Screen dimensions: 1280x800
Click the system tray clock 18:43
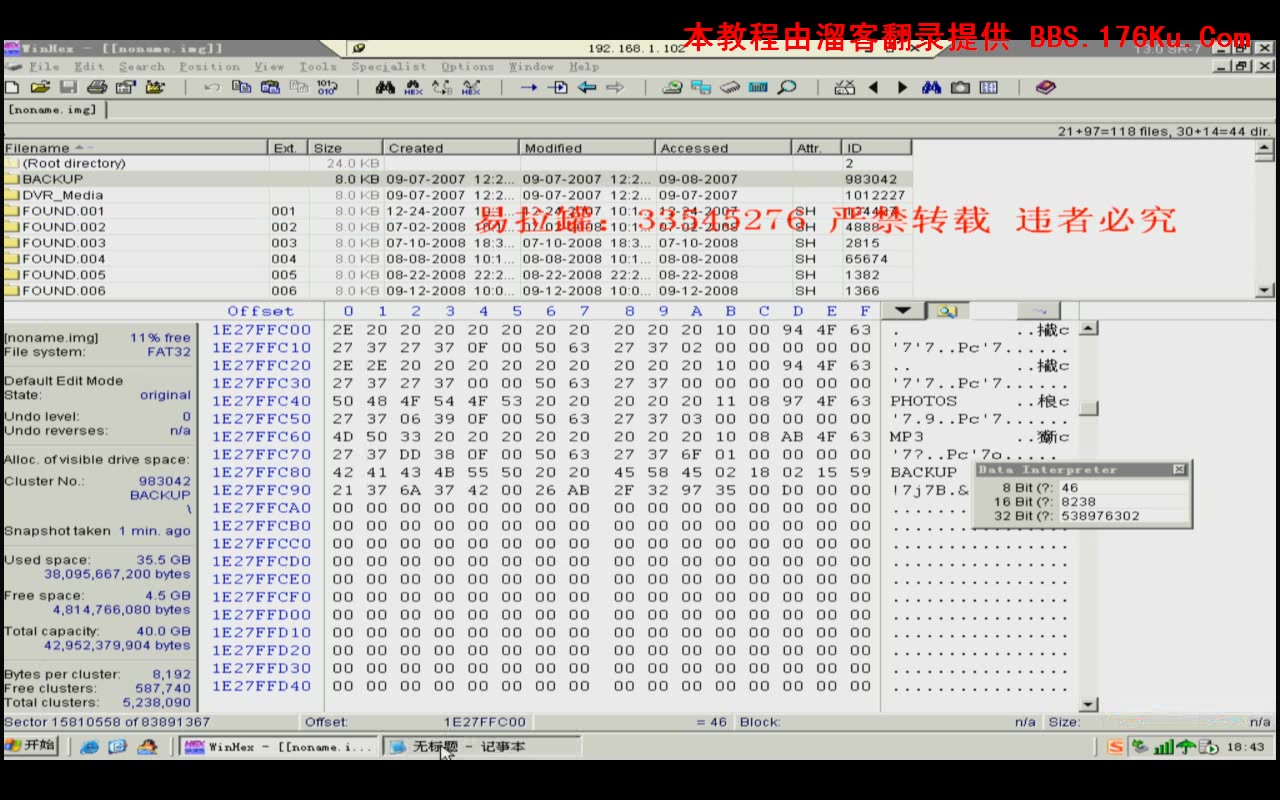click(1245, 746)
